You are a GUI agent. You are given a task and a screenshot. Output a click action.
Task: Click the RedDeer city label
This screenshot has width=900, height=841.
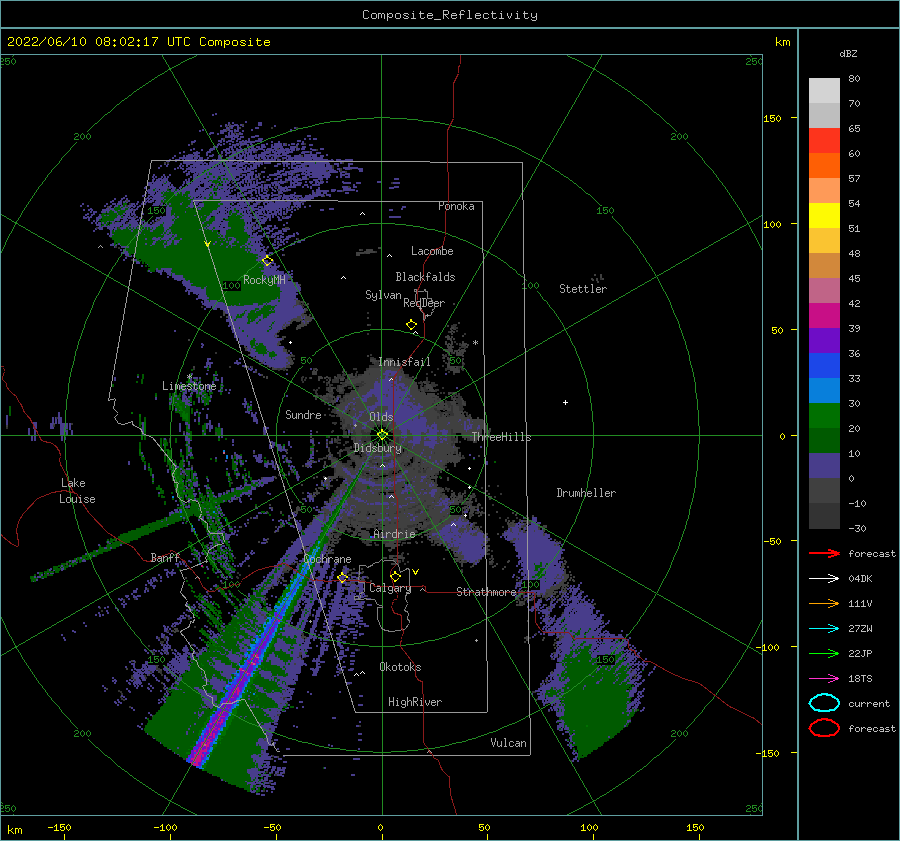coord(424,303)
